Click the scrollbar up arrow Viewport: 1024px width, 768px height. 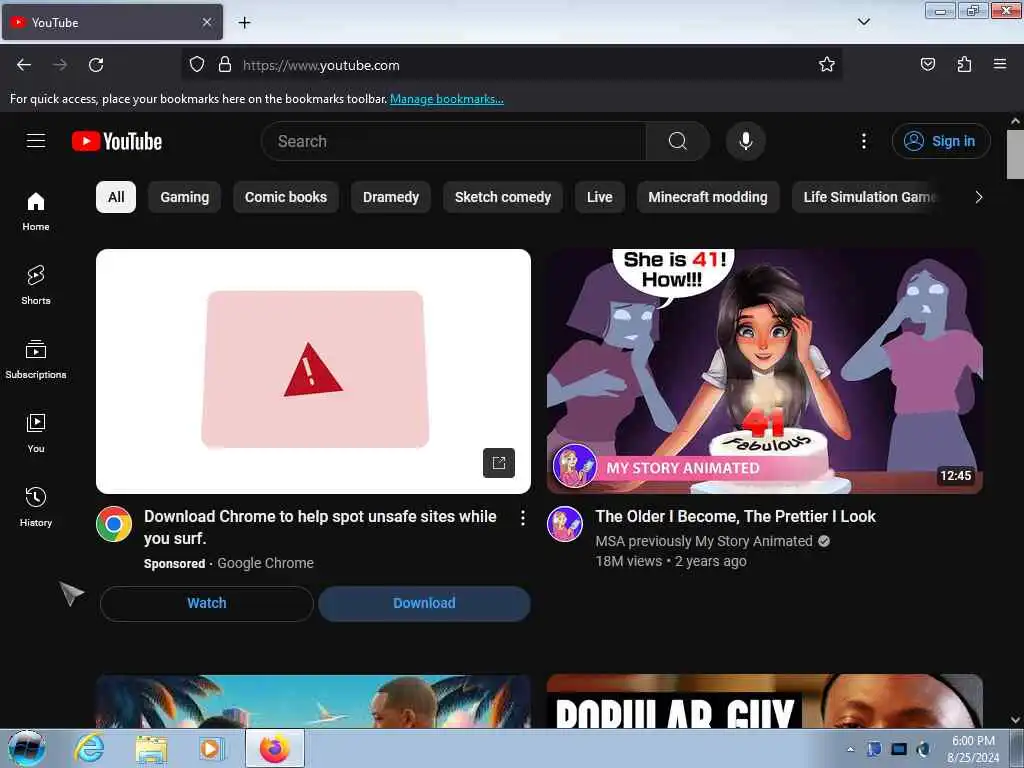[x=1015, y=121]
